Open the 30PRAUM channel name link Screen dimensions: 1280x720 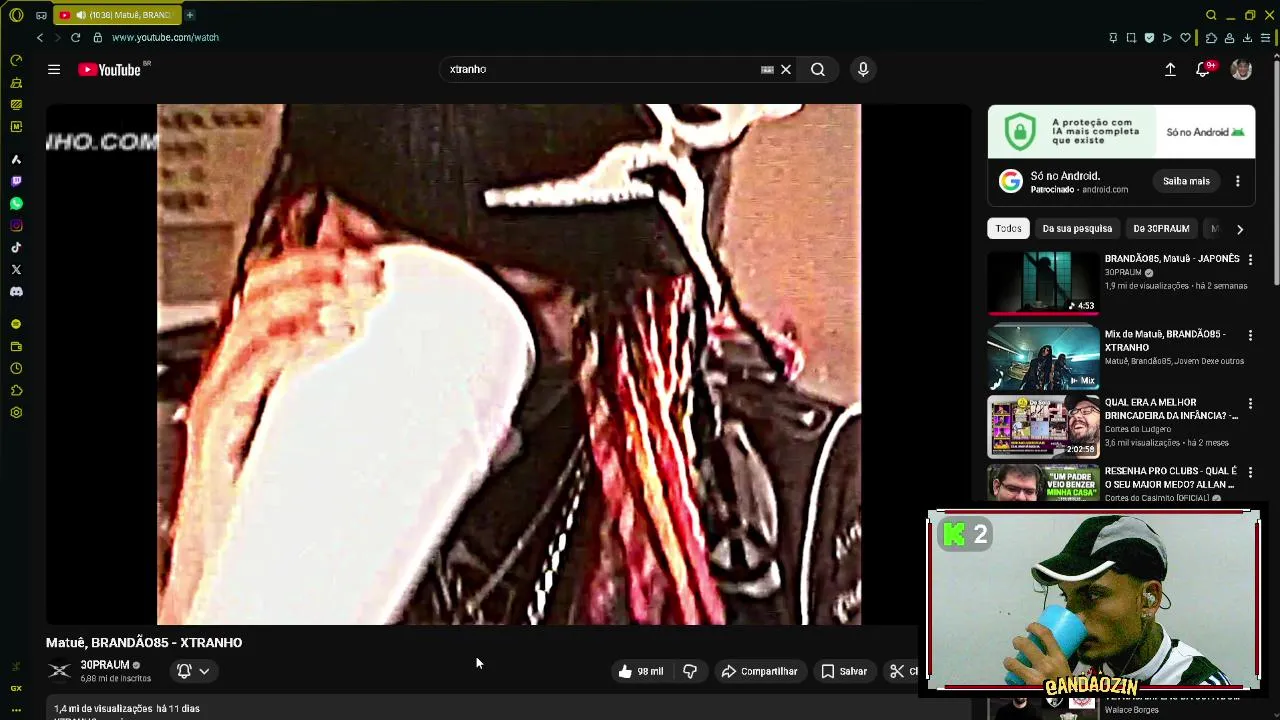105,665
